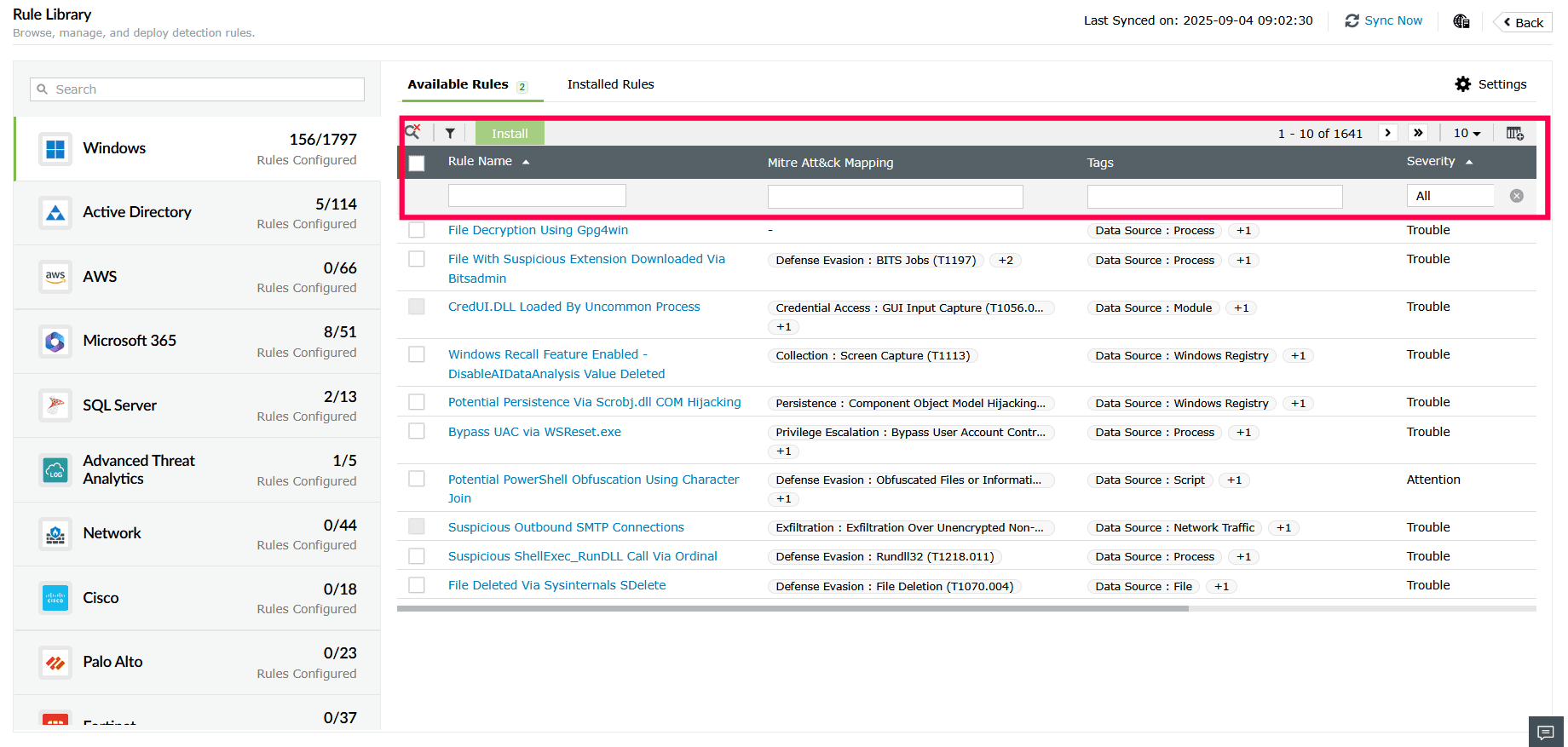Click the Data Source : Script tag
This screenshot has width=1568, height=747.
tap(1150, 480)
